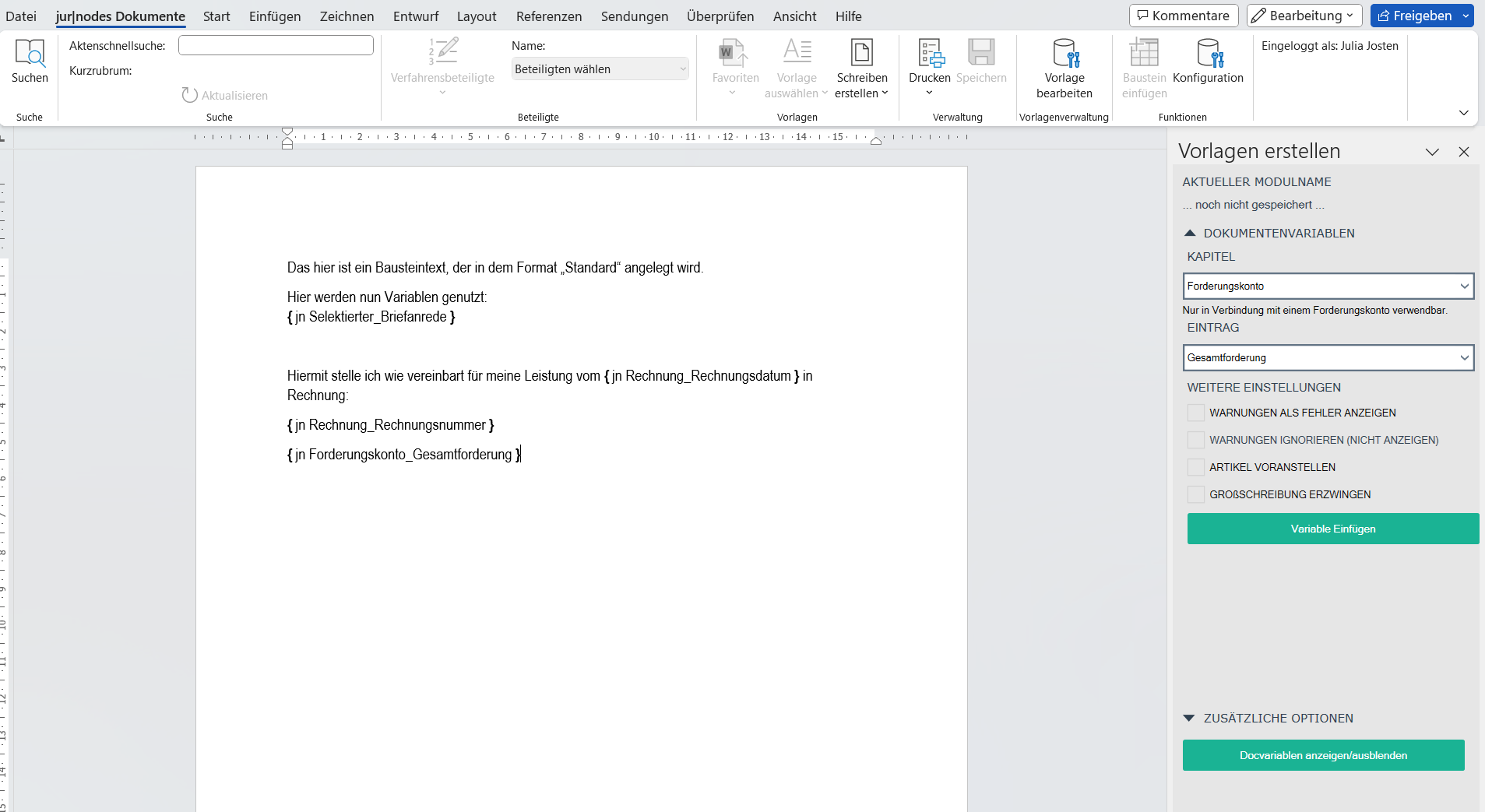Open the Schreiben erstellen icon
The width and height of the screenshot is (1485, 812).
click(861, 54)
